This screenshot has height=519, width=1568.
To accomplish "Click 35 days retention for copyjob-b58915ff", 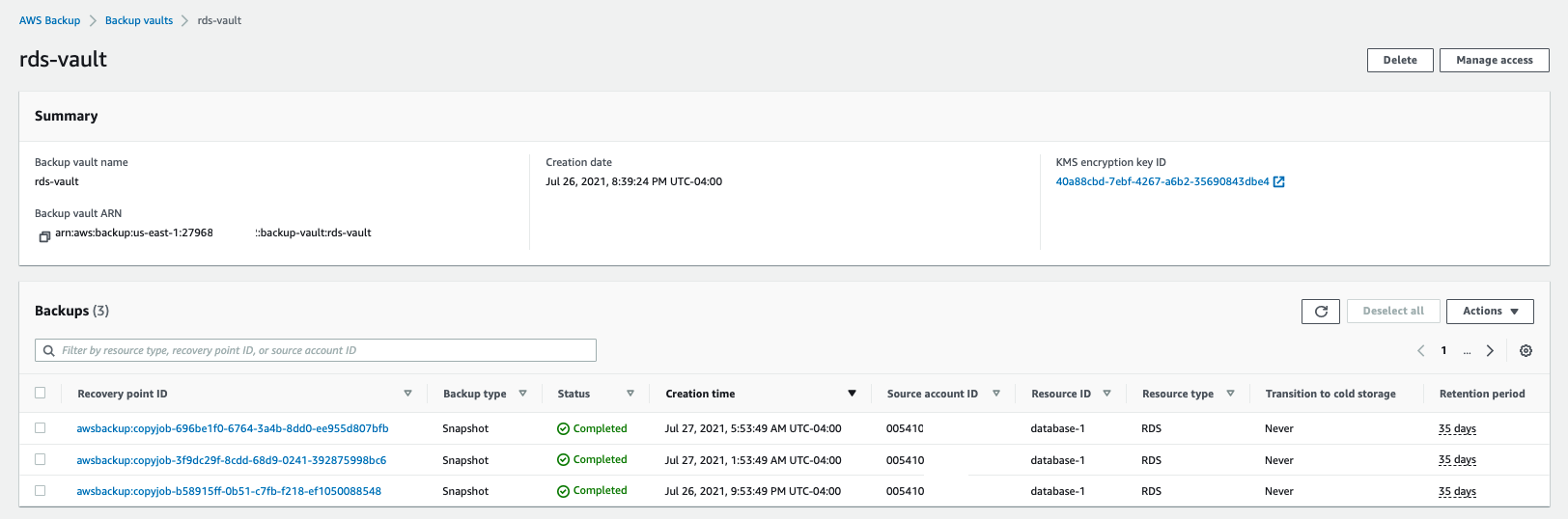I will point(1457,491).
